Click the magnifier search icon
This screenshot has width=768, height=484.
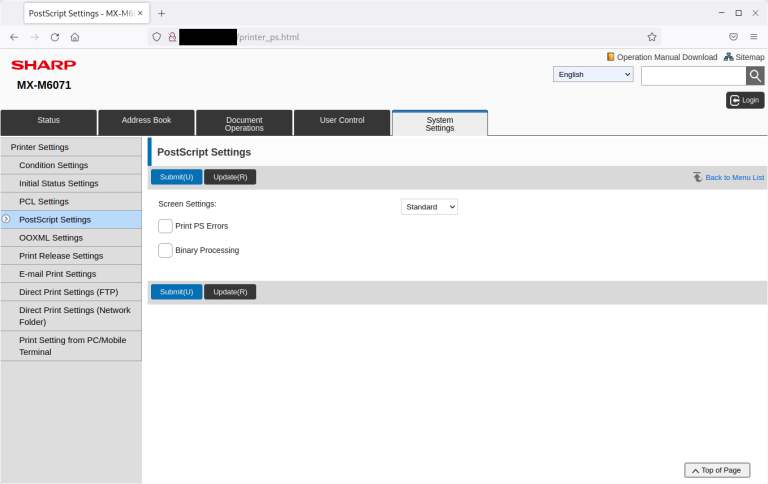click(755, 75)
